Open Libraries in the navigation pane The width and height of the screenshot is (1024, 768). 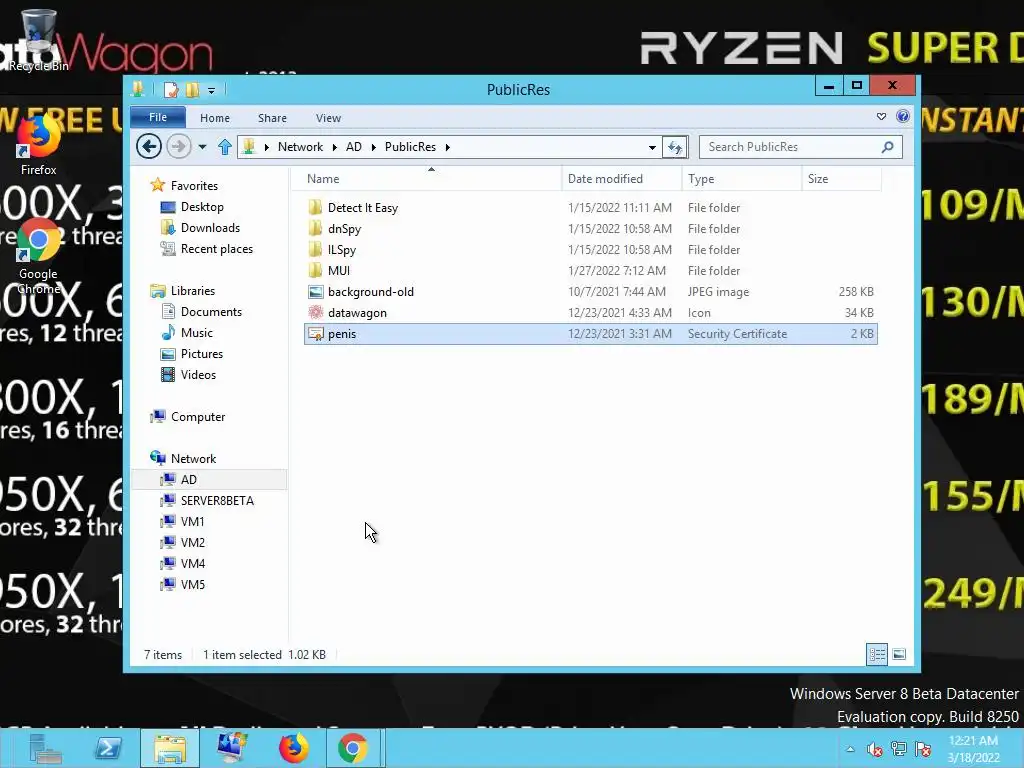(193, 291)
